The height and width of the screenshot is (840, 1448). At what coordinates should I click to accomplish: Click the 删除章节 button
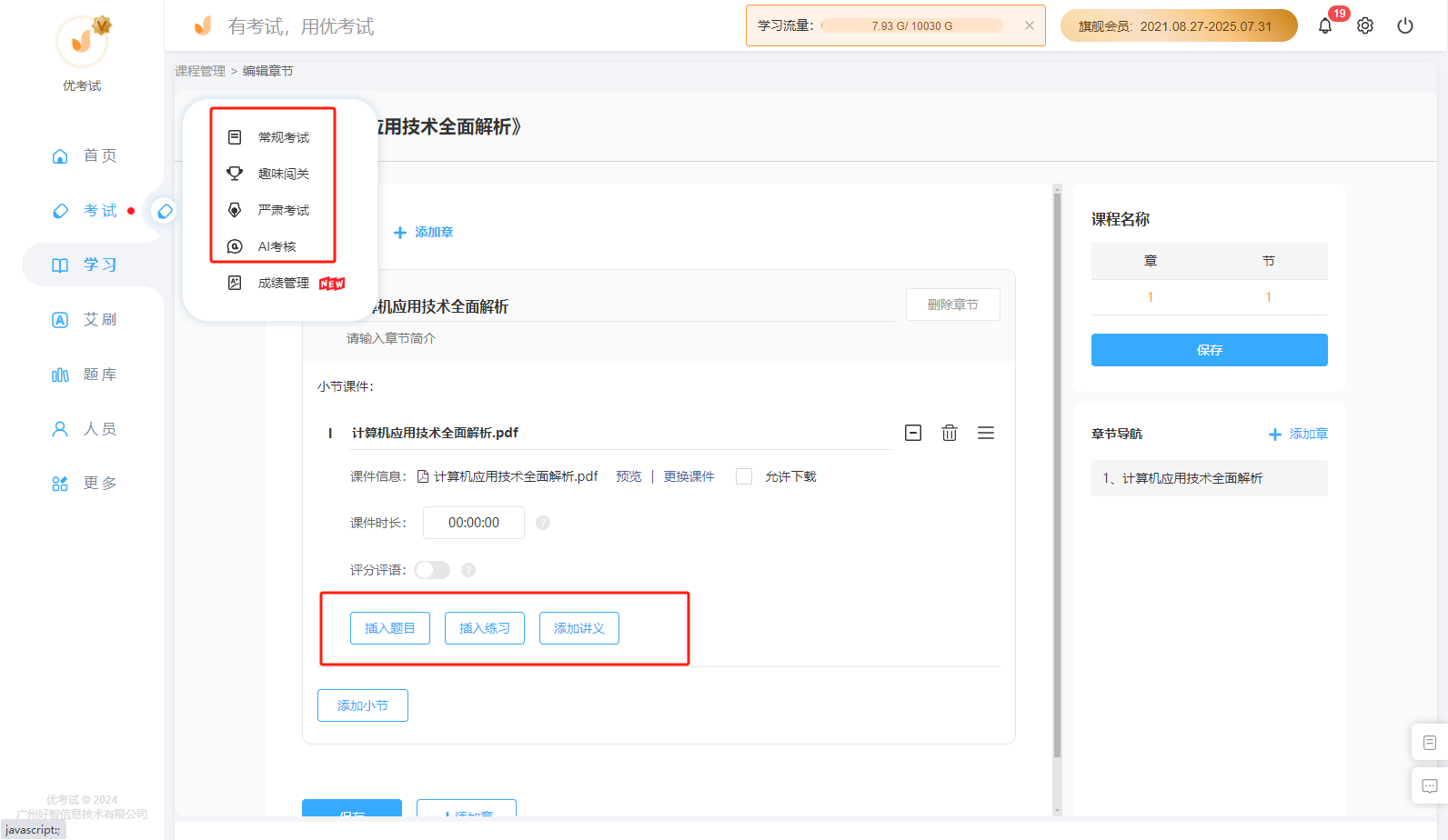pyautogui.click(x=953, y=305)
